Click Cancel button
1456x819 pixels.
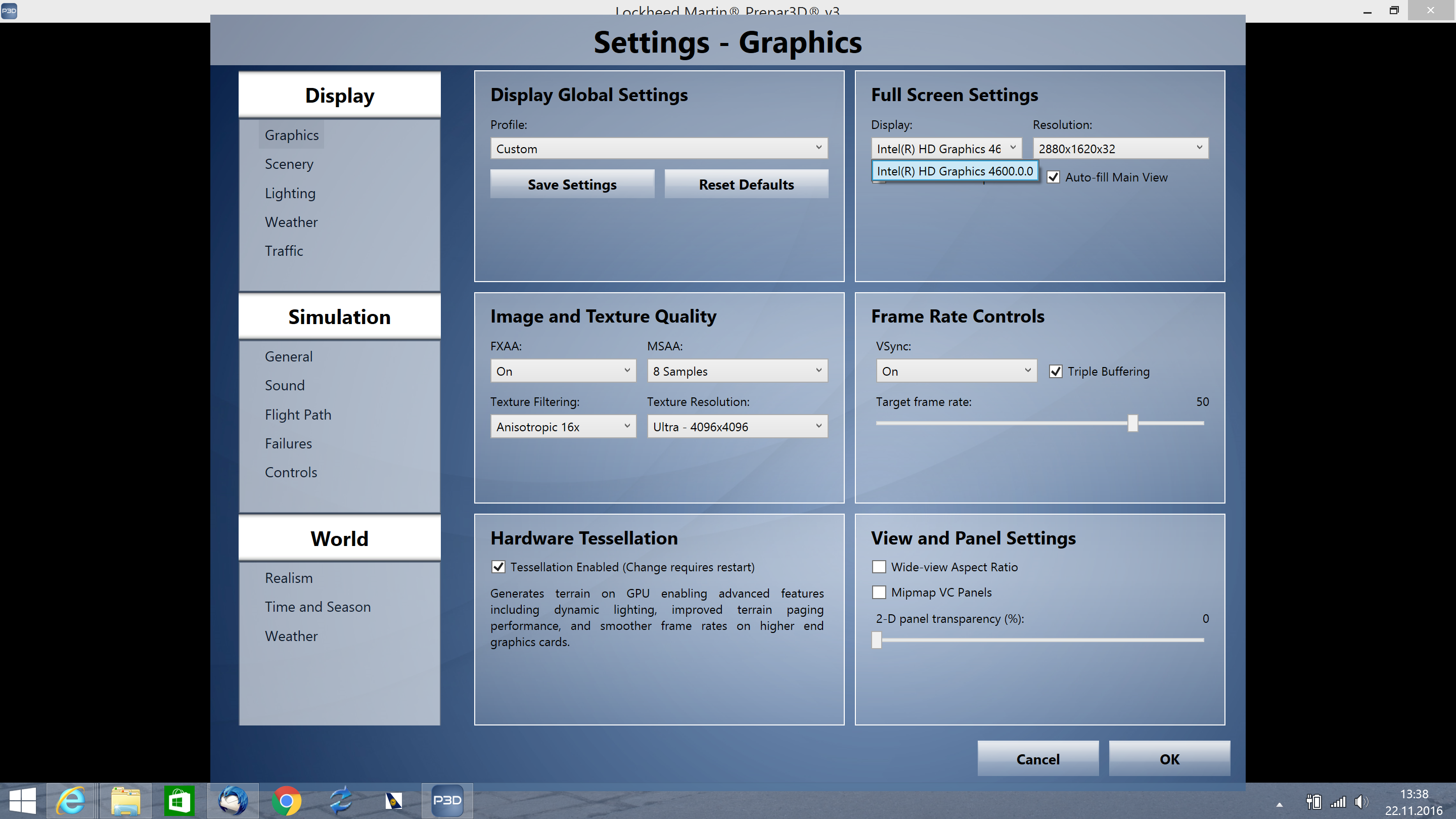pos(1038,759)
